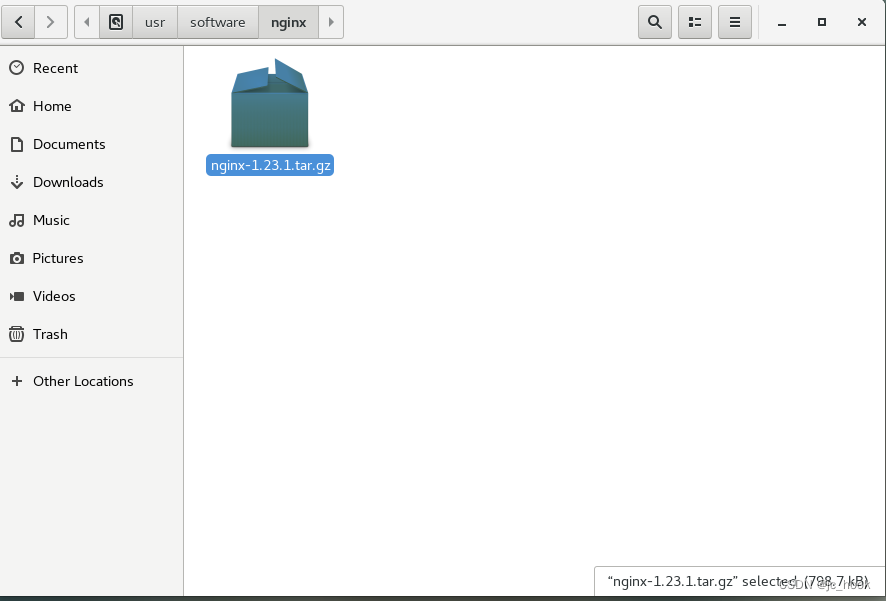Open Music in the sidebar
The width and height of the screenshot is (886, 601).
pos(92,220)
